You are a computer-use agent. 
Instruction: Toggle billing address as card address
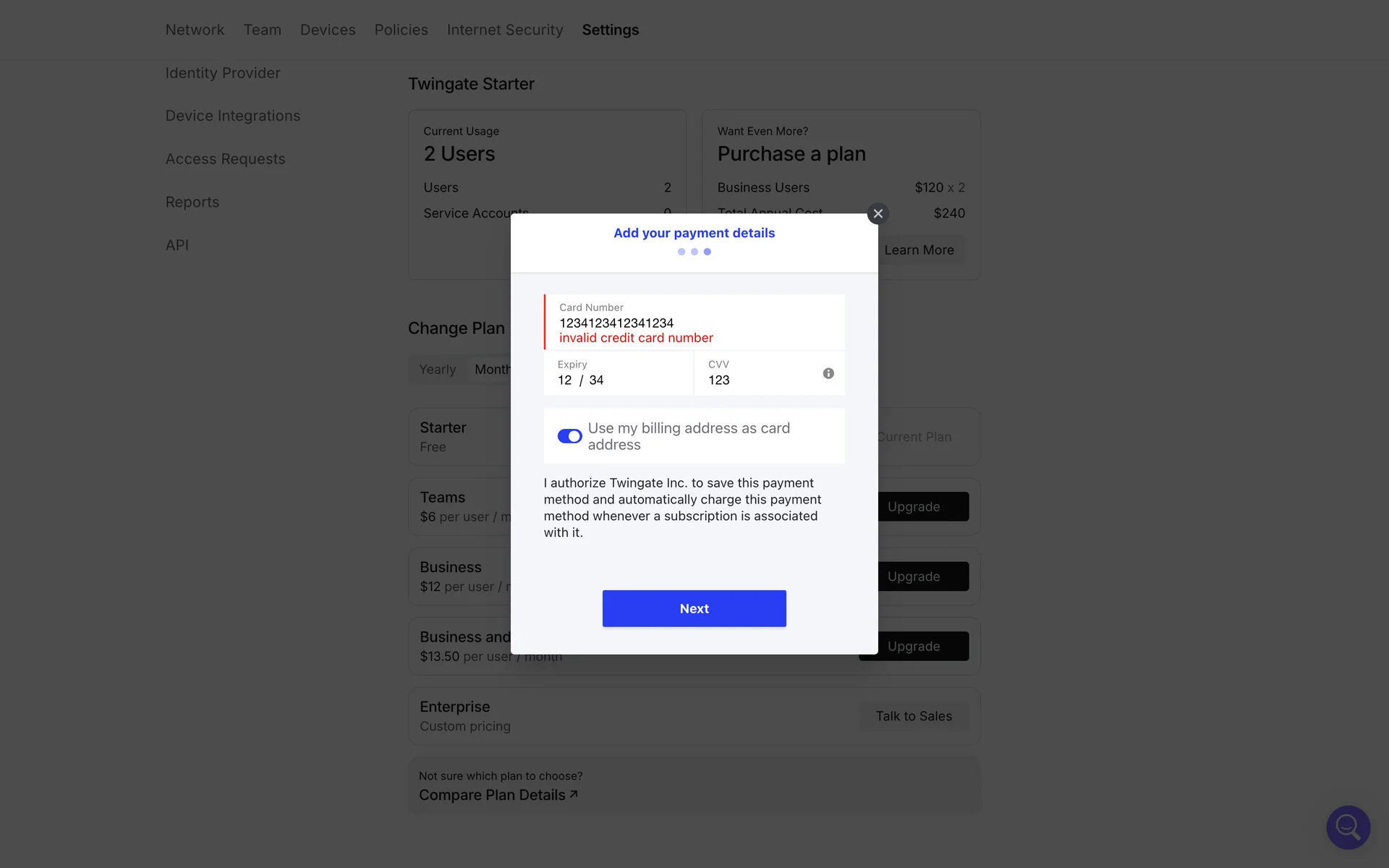569,436
